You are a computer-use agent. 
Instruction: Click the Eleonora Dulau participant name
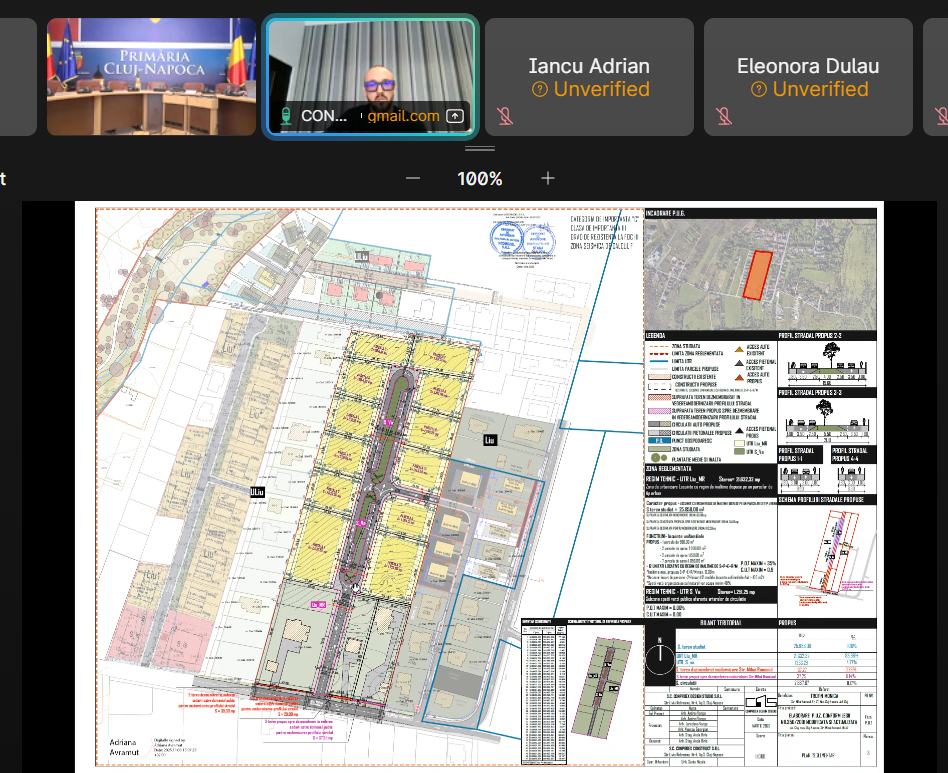[808, 66]
